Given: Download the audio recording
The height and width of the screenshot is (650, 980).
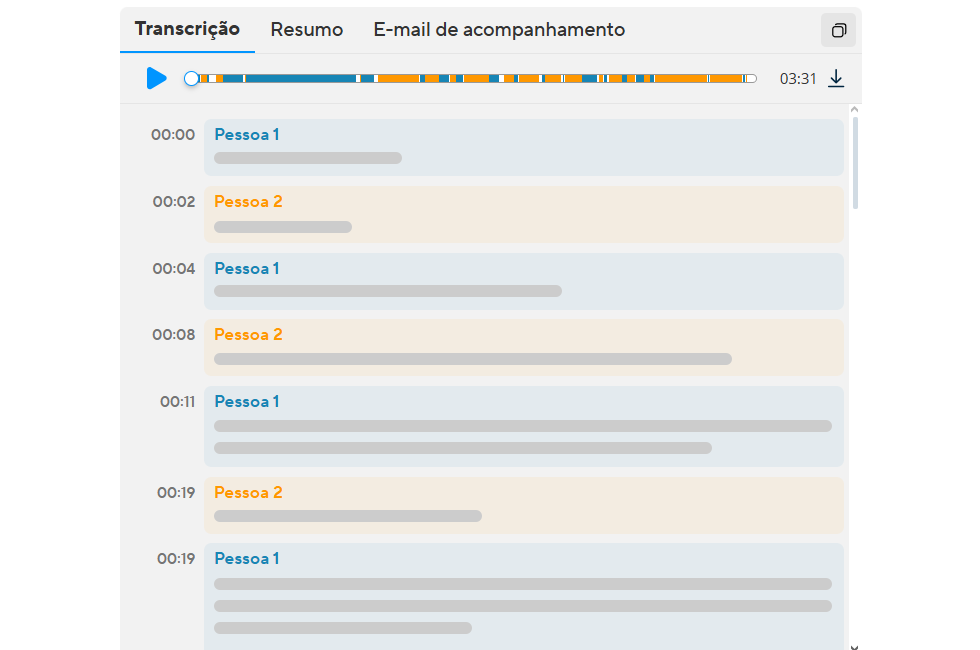Looking at the screenshot, I should pyautogui.click(x=836, y=79).
